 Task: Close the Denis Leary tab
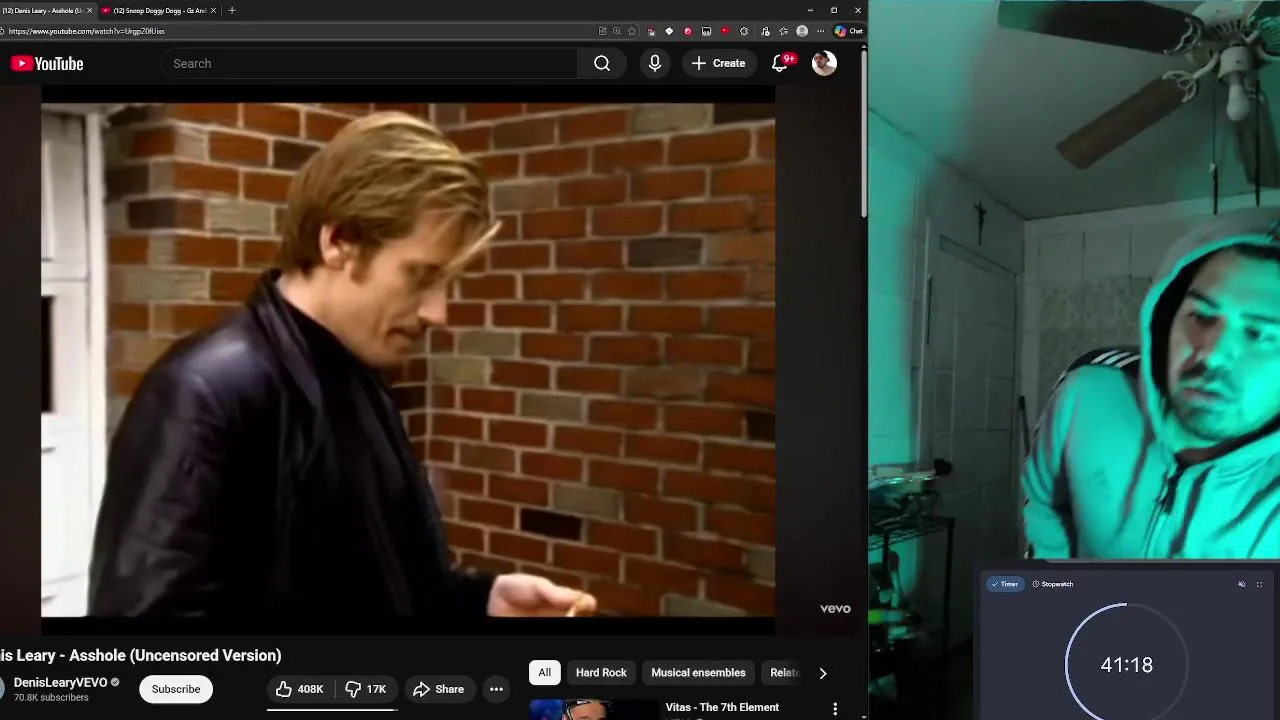pos(90,10)
